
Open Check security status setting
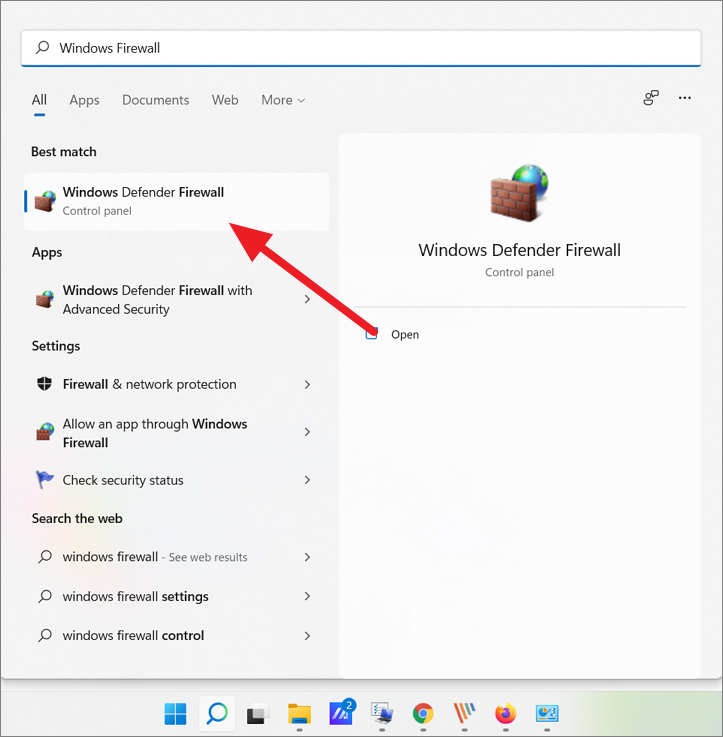click(177, 480)
